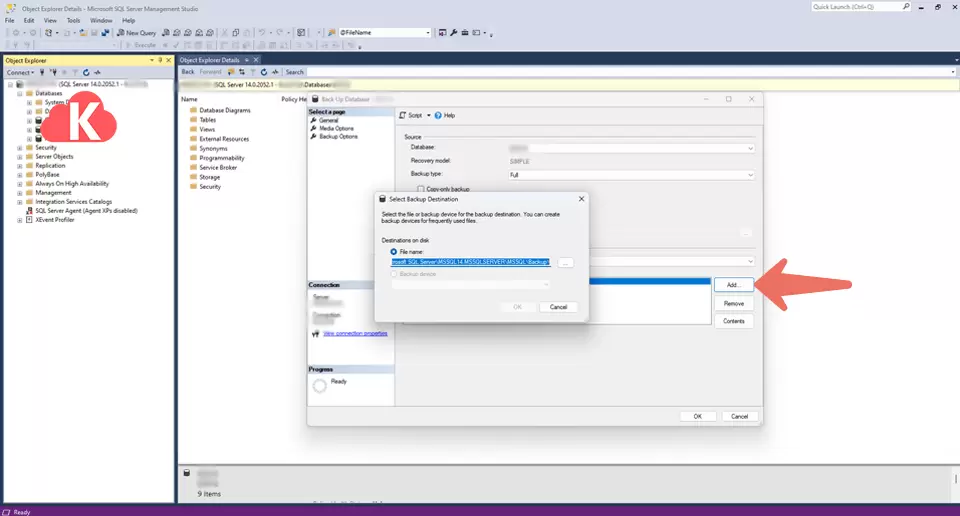Click the backup file name text field
The image size is (960, 516).
pos(470,262)
